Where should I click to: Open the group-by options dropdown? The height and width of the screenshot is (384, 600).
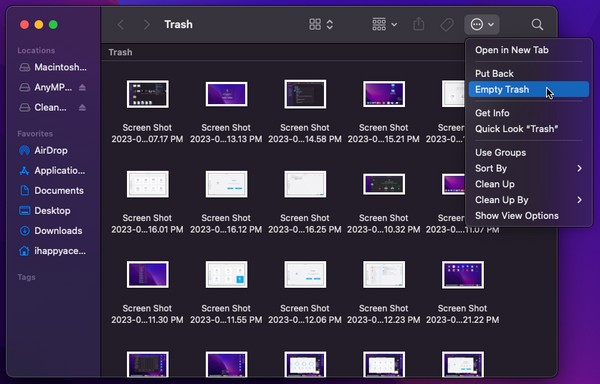click(x=384, y=25)
